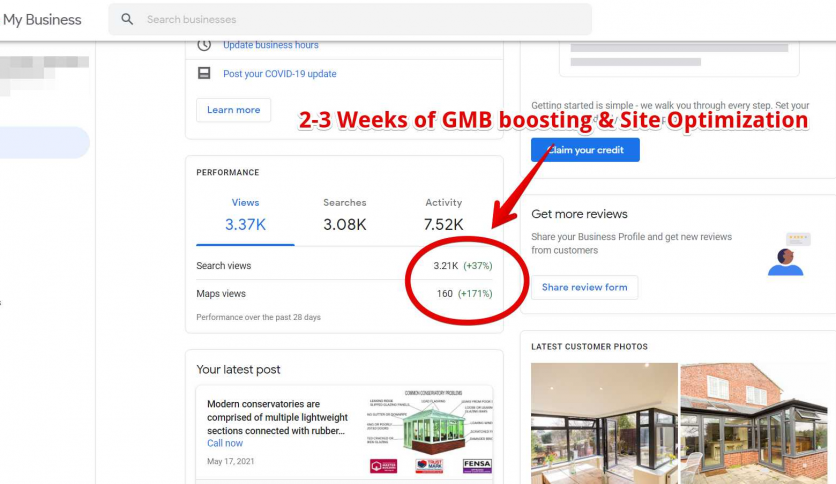This screenshot has height=484, width=836.
Task: Click the search magnifier icon
Action: click(127, 19)
